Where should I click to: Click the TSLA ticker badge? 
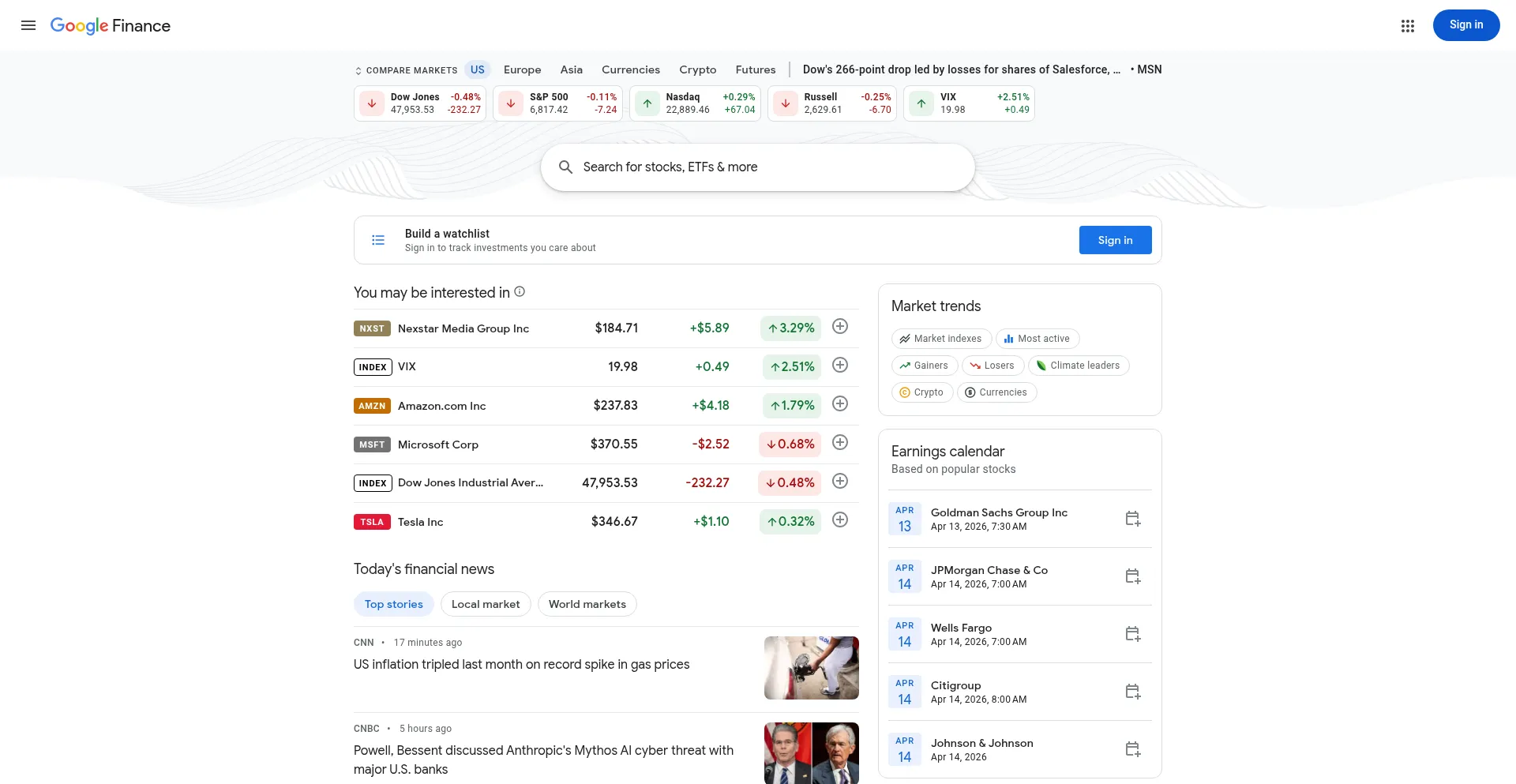pyautogui.click(x=372, y=522)
